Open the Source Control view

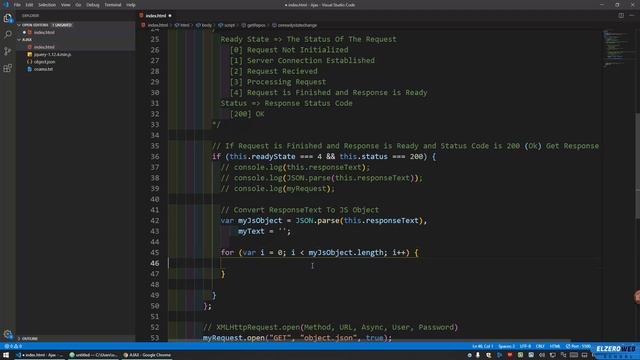(x=8, y=51)
